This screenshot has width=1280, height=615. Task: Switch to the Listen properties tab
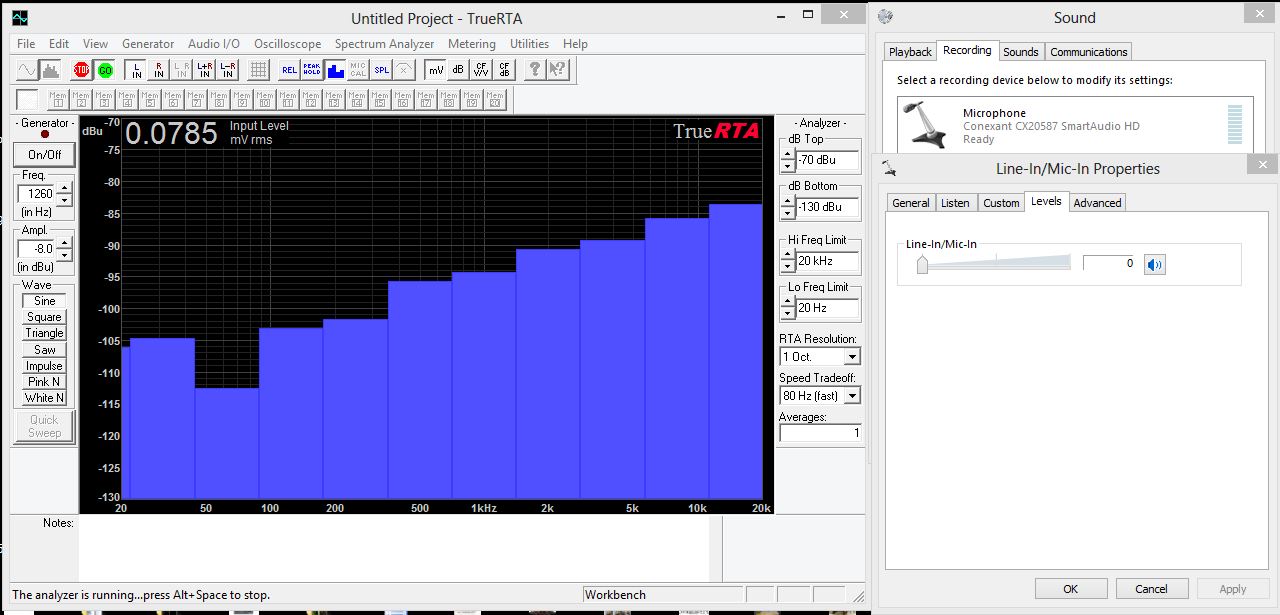click(x=955, y=203)
